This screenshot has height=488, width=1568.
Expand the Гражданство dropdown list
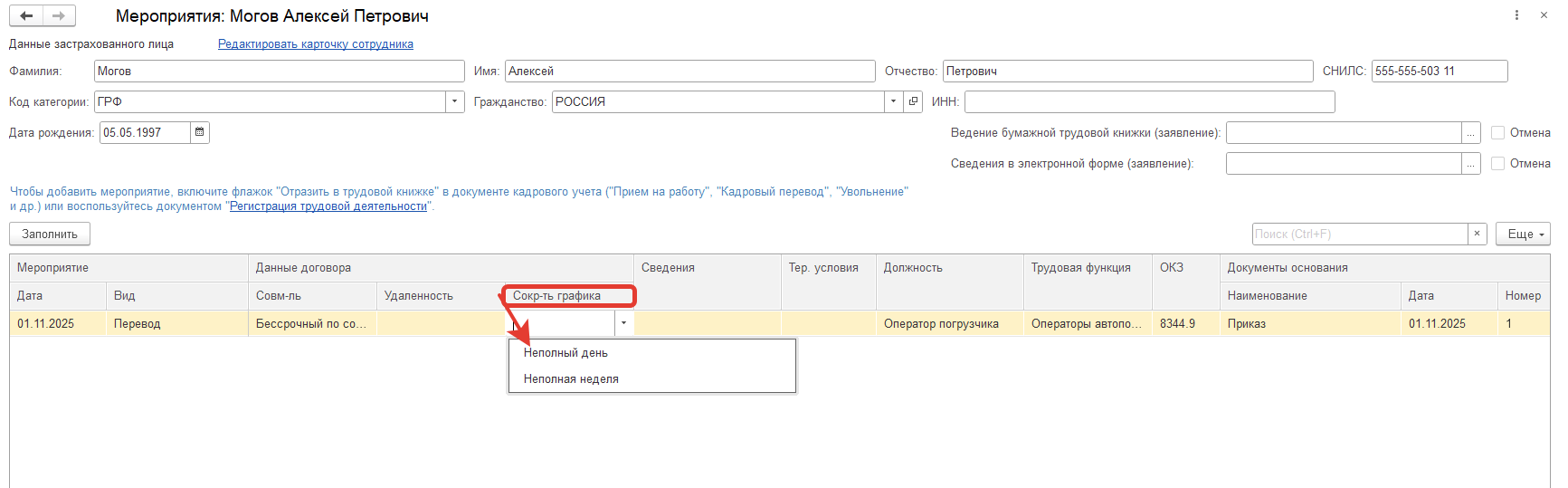click(x=893, y=101)
